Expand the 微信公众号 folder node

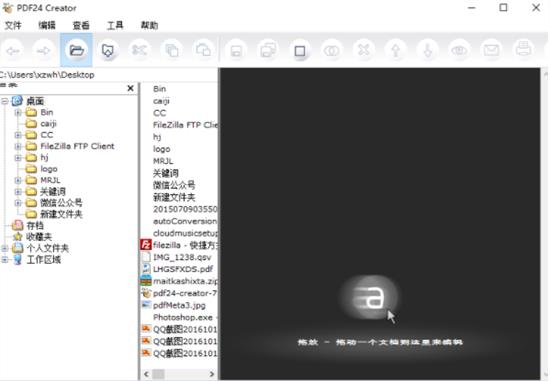click(x=18, y=203)
